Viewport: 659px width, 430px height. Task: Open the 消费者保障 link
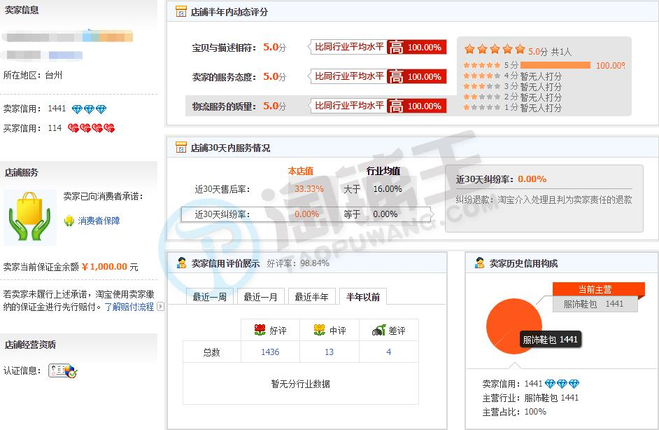click(x=99, y=220)
